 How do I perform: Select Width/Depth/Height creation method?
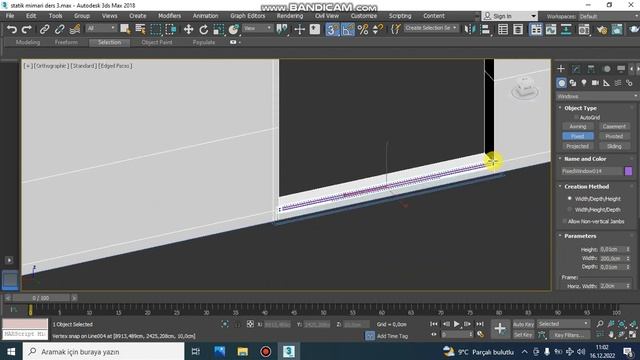pyautogui.click(x=570, y=198)
